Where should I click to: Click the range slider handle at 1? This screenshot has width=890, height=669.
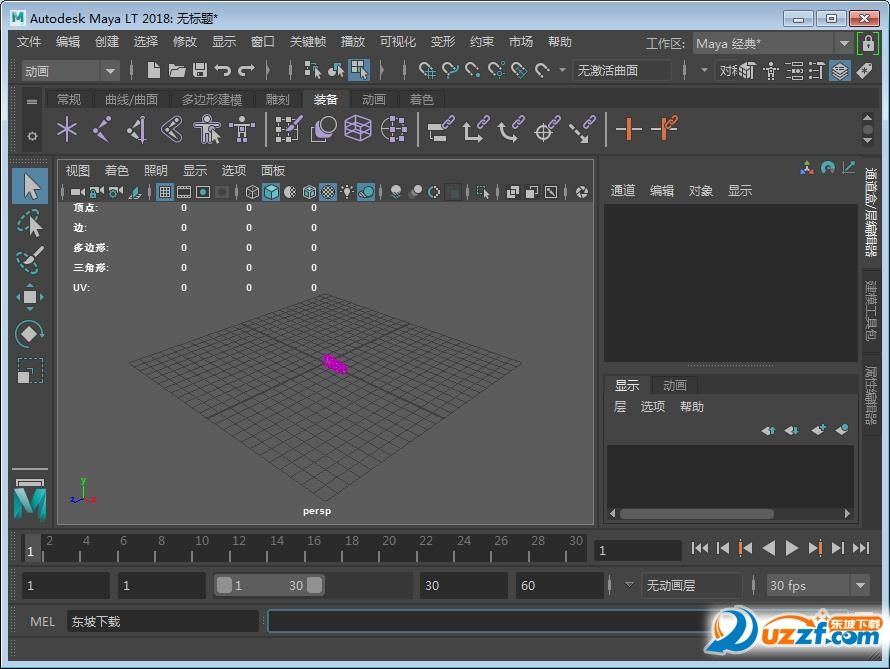pos(225,585)
